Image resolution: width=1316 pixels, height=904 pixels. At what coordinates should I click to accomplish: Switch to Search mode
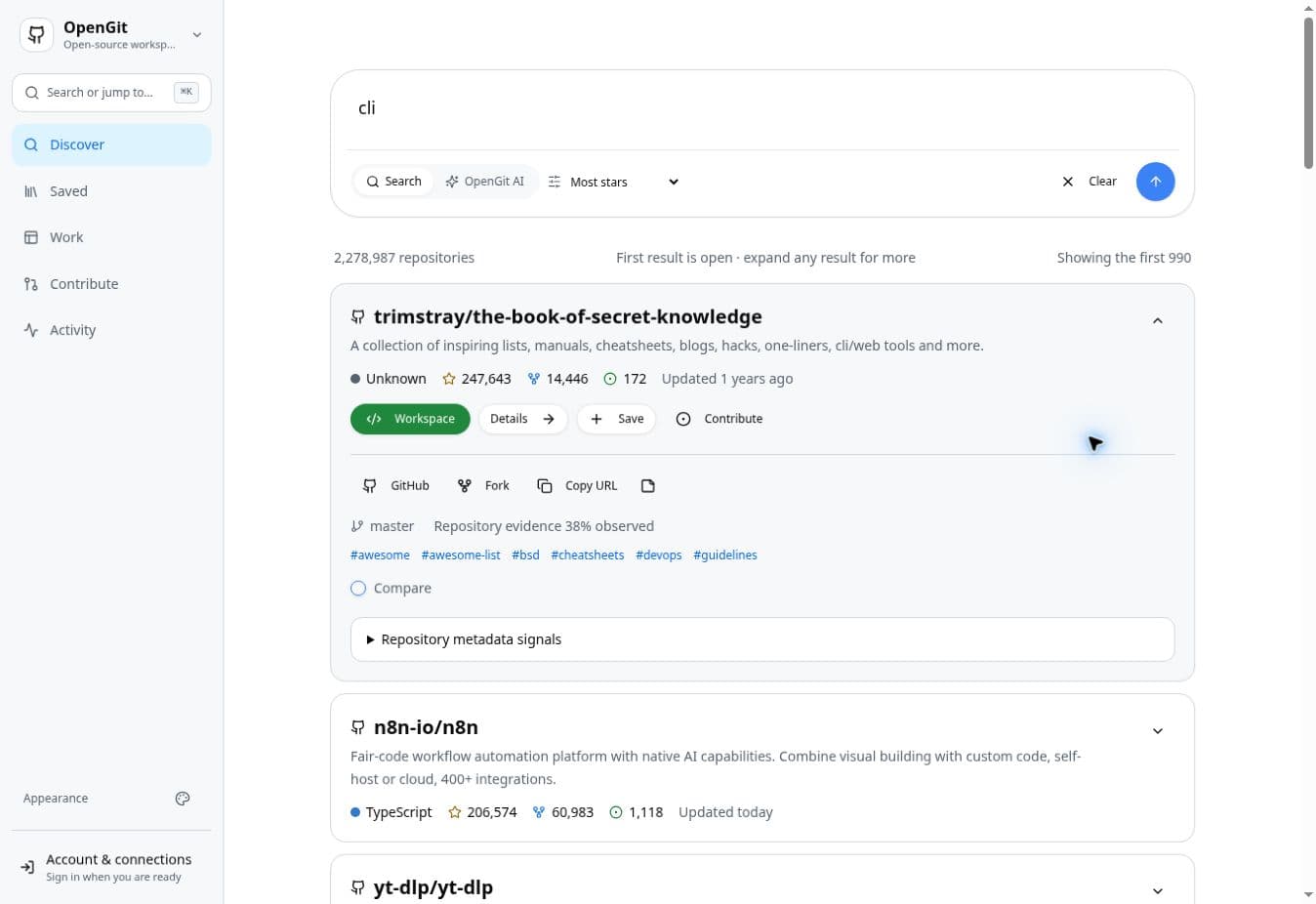[393, 182]
